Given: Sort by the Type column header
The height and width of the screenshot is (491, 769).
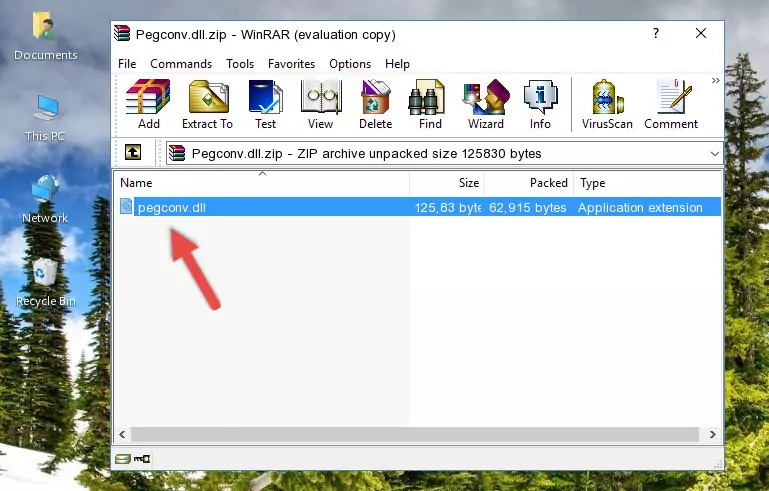Looking at the screenshot, I should (x=647, y=183).
